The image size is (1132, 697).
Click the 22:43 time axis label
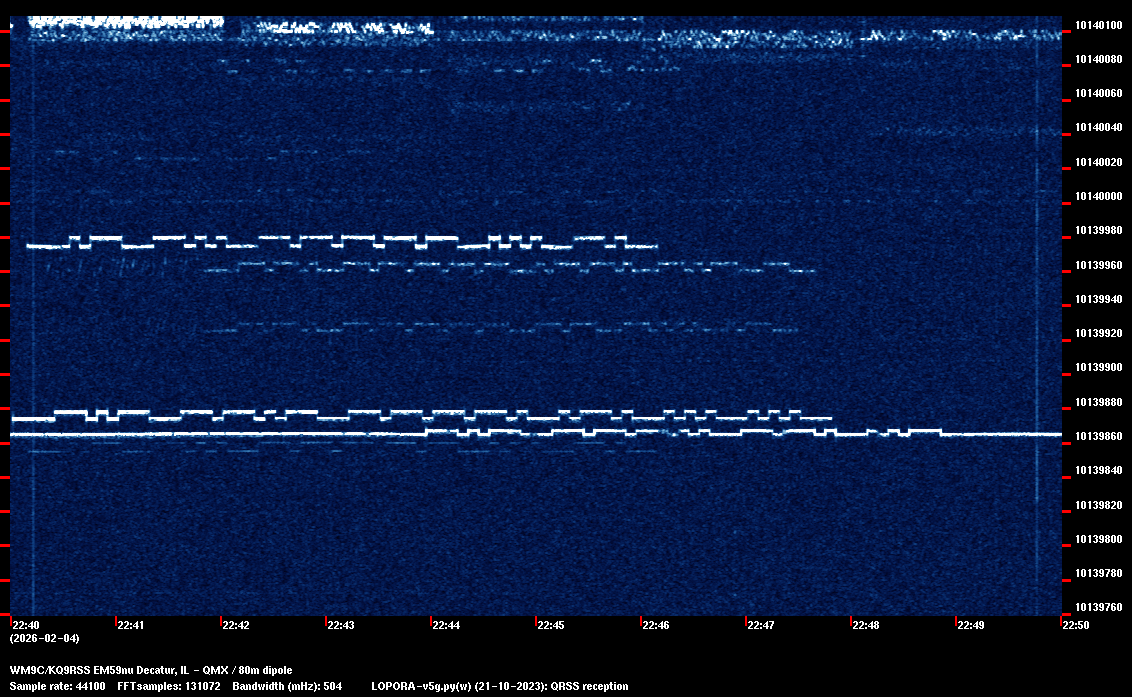(341, 626)
